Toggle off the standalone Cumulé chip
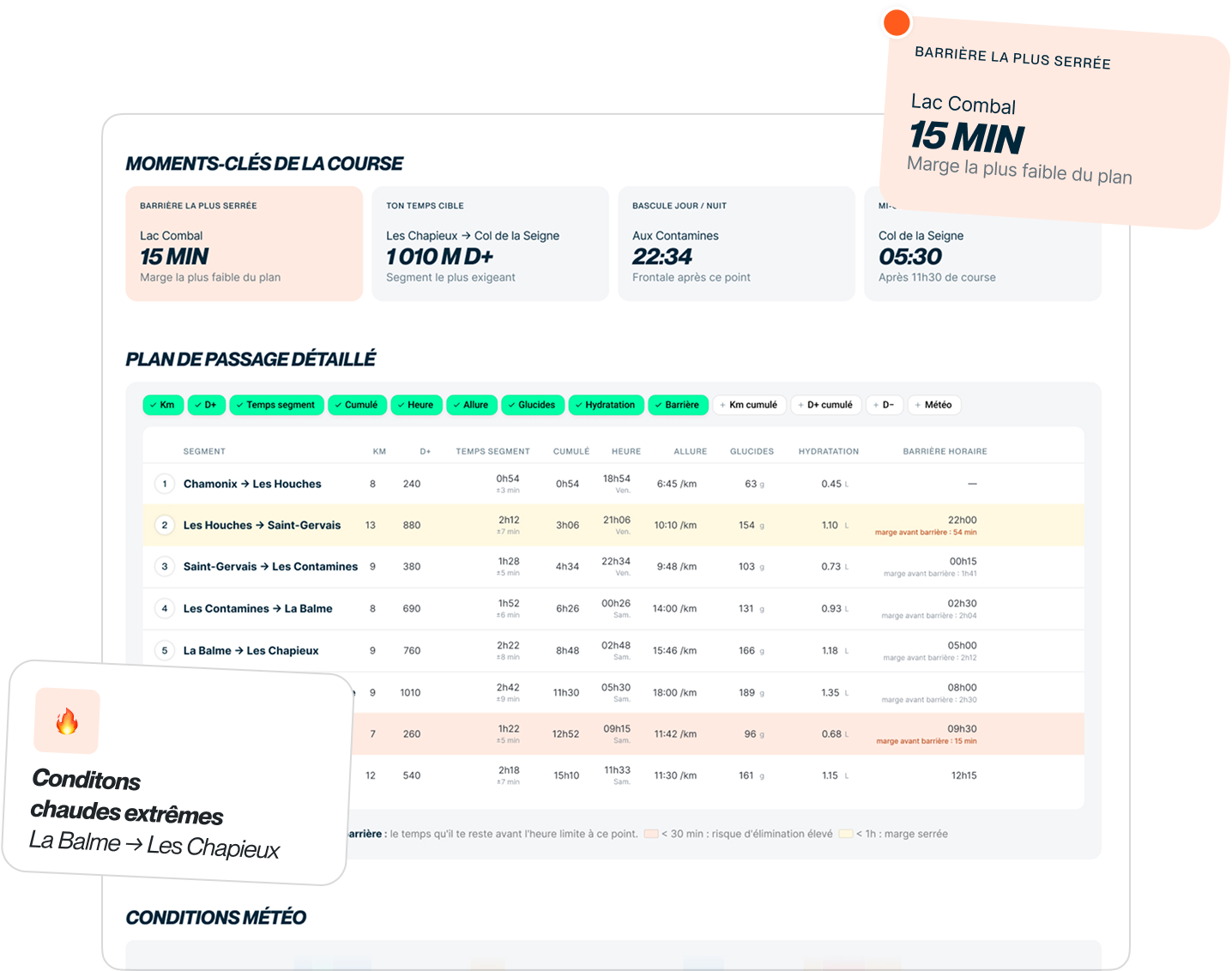1232x971 pixels. tap(357, 405)
